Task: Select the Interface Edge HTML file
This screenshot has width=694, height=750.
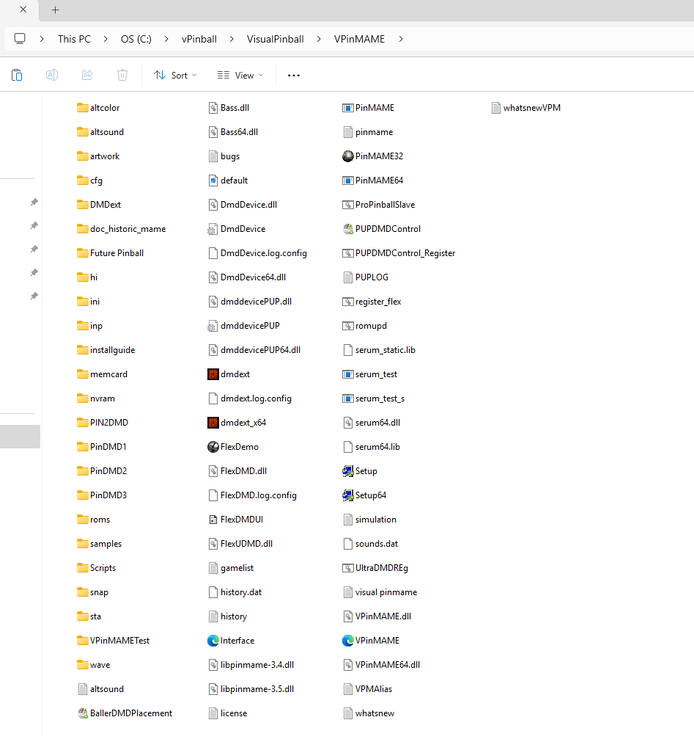Action: click(x=231, y=640)
